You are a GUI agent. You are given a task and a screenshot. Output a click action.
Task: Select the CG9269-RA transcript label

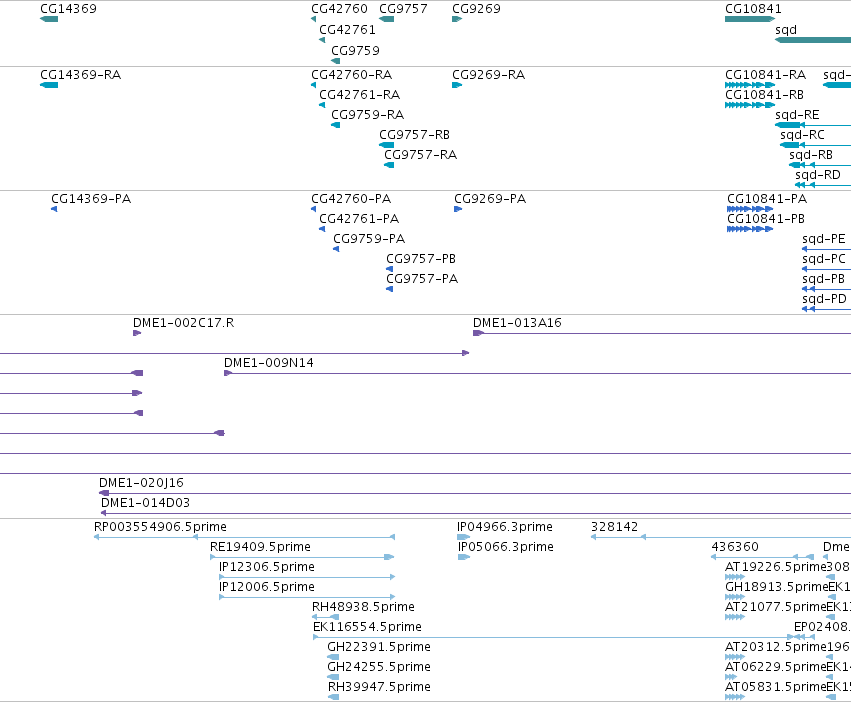pyautogui.click(x=488, y=74)
